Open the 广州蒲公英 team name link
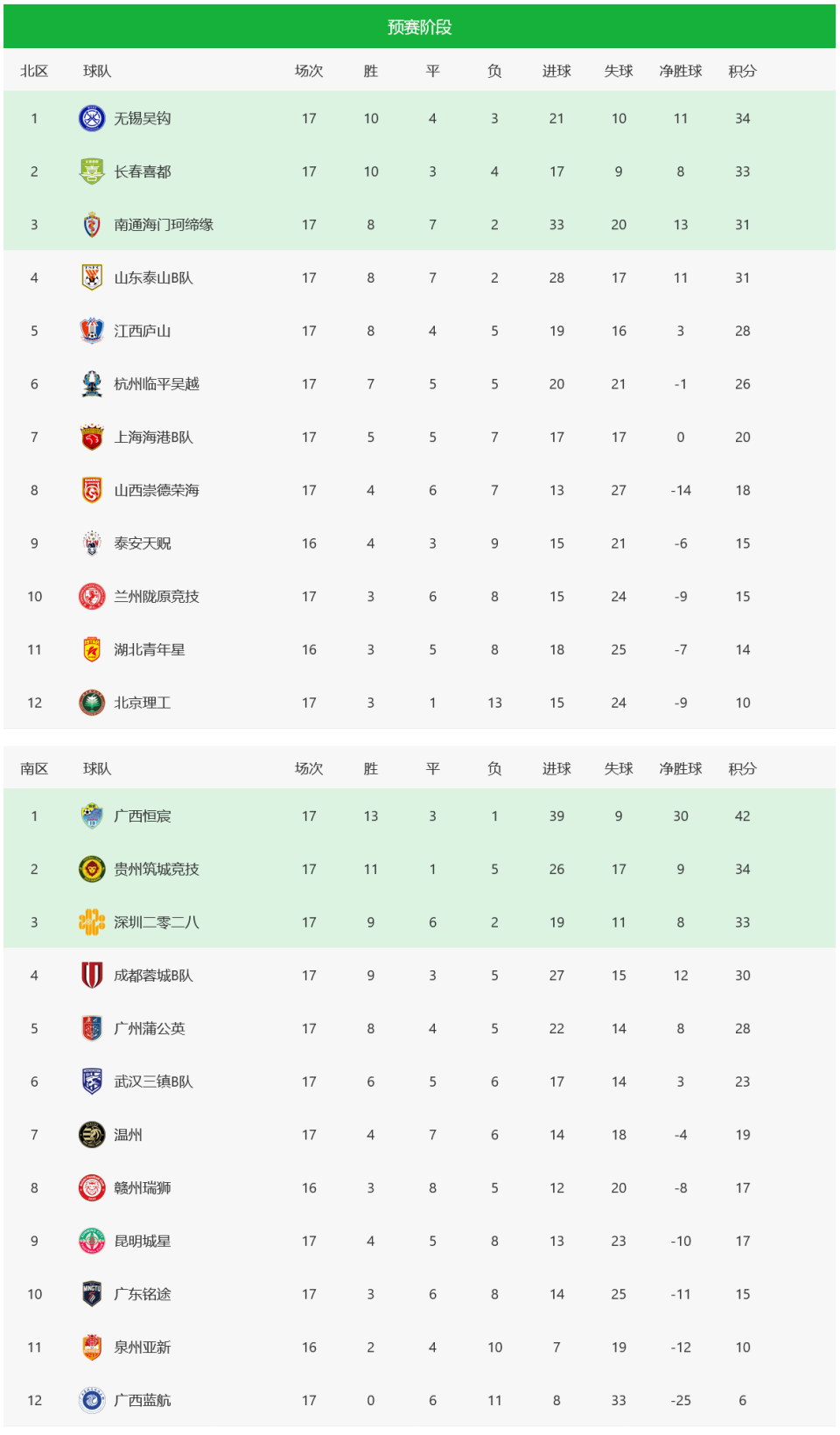The image size is (840, 1435). (150, 1028)
